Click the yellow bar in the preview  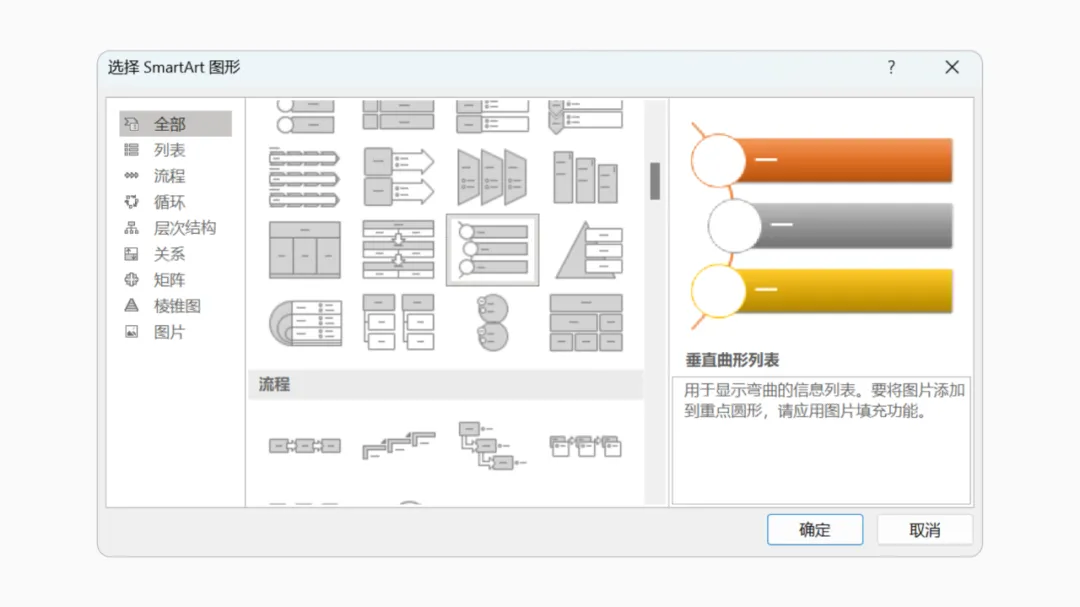[x=847, y=291]
